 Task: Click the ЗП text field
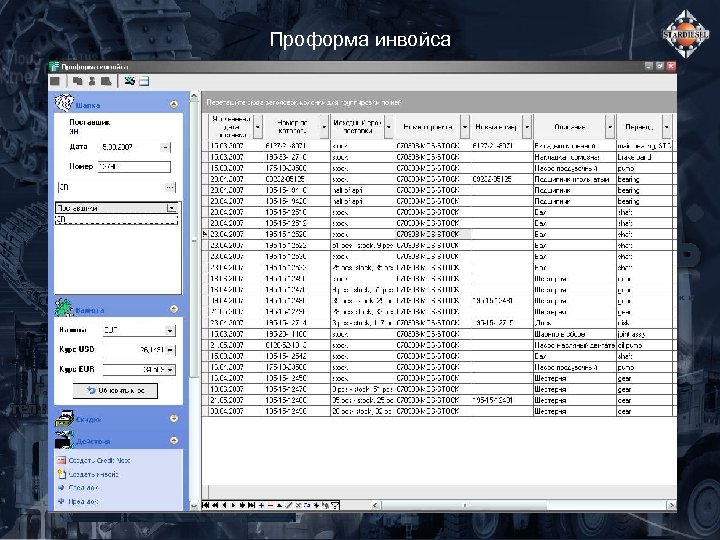tap(111, 187)
